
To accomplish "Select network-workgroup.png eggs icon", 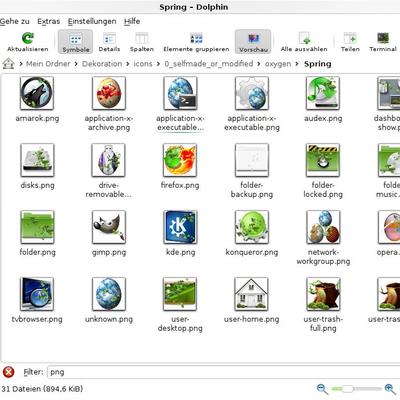I will tap(323, 227).
